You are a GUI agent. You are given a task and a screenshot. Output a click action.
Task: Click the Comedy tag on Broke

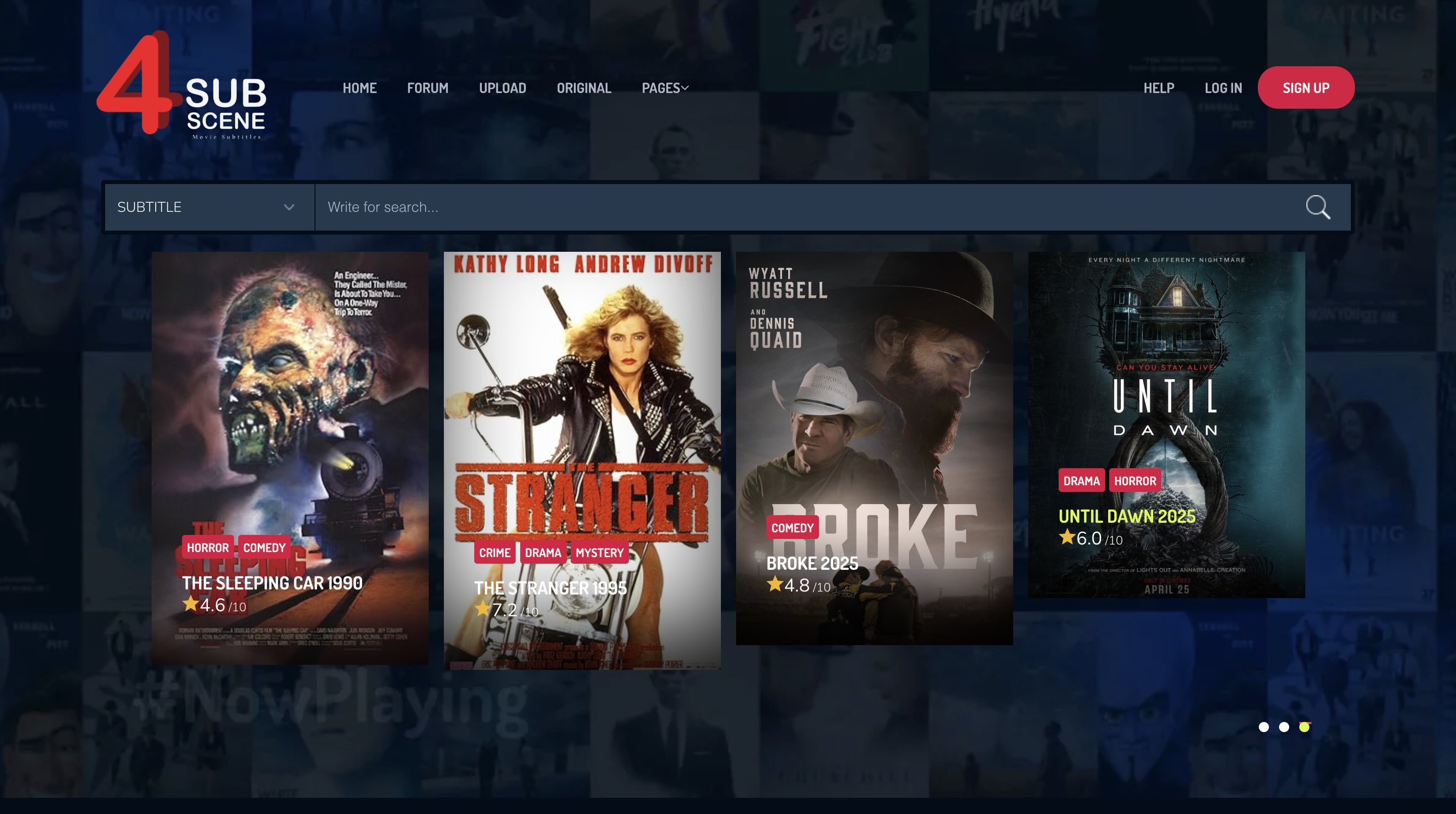pyautogui.click(x=792, y=528)
